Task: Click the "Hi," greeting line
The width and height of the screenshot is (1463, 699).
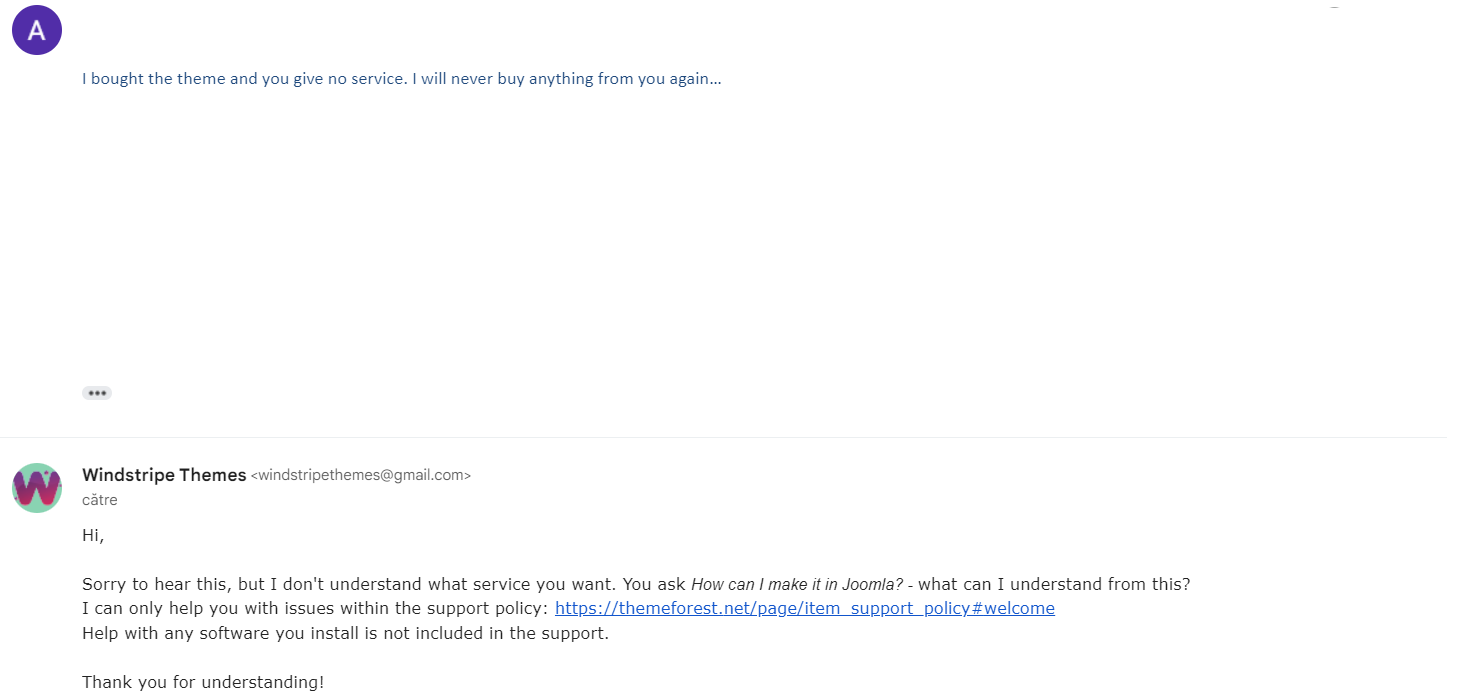Action: (x=93, y=536)
